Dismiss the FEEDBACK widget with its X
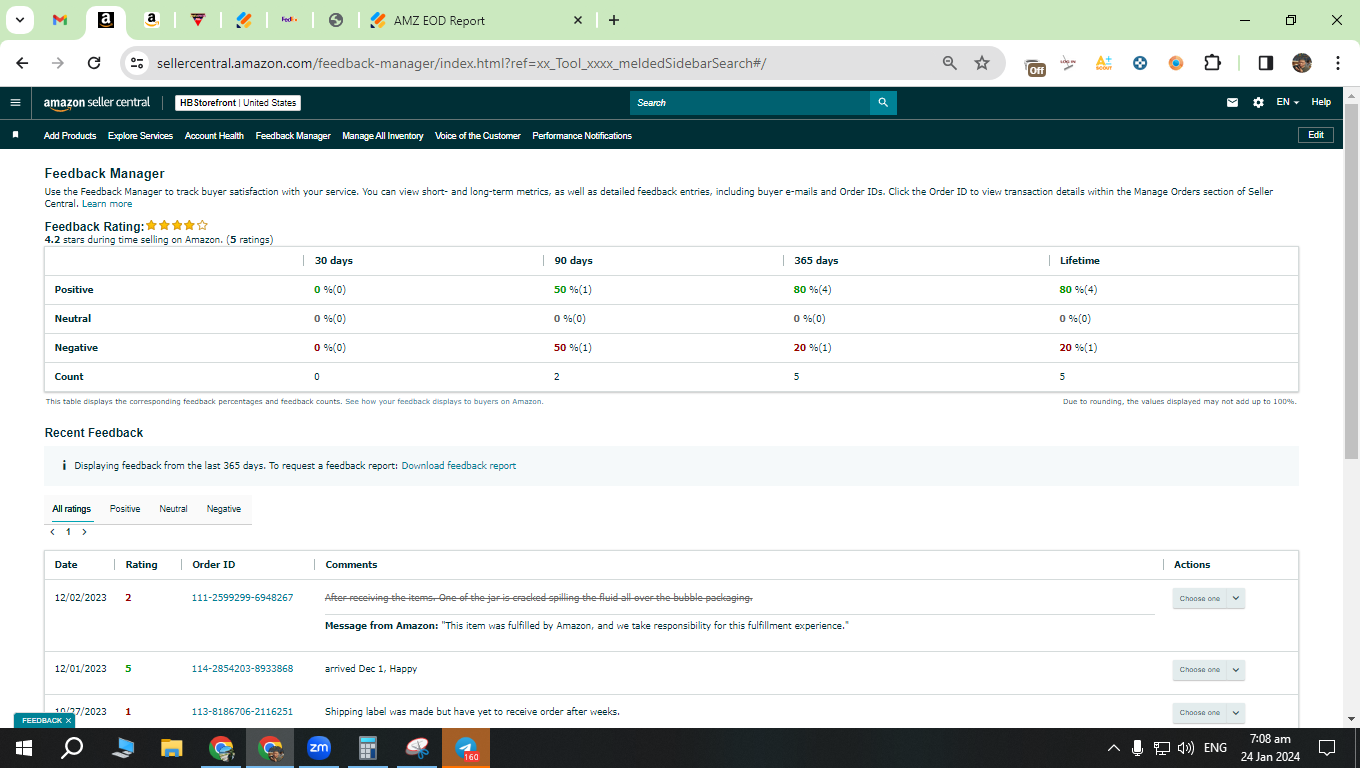Image resolution: width=1360 pixels, height=768 pixels. pyautogui.click(x=68, y=720)
